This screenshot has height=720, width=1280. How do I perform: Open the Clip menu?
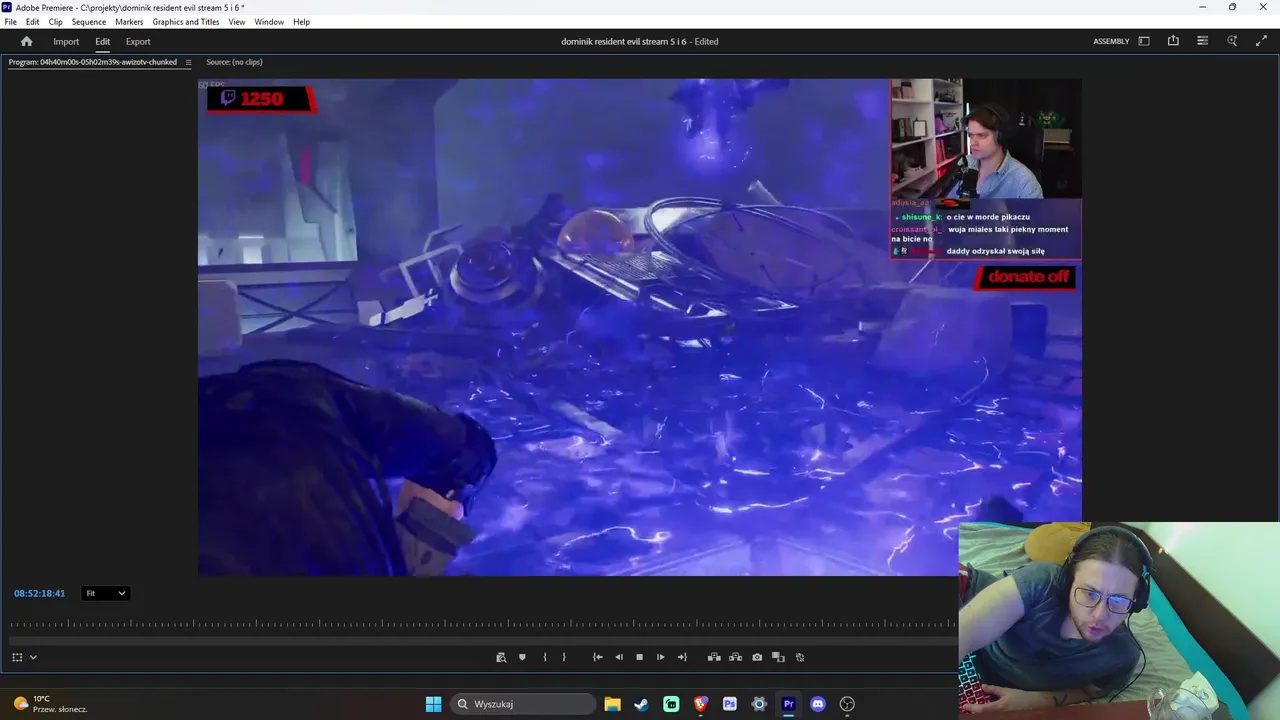pos(55,22)
